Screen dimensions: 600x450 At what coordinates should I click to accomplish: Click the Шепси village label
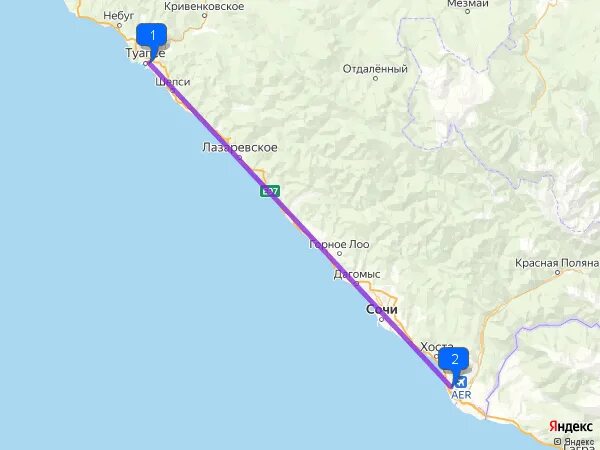pos(173,82)
